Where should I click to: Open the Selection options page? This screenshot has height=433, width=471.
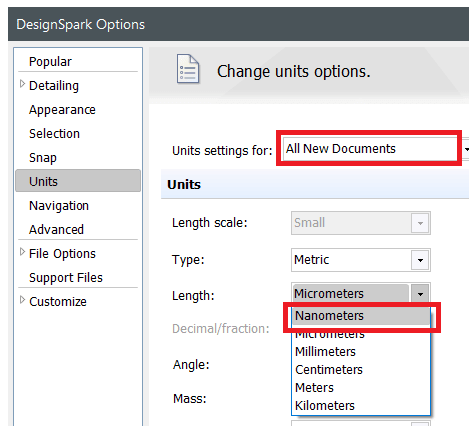[54, 134]
